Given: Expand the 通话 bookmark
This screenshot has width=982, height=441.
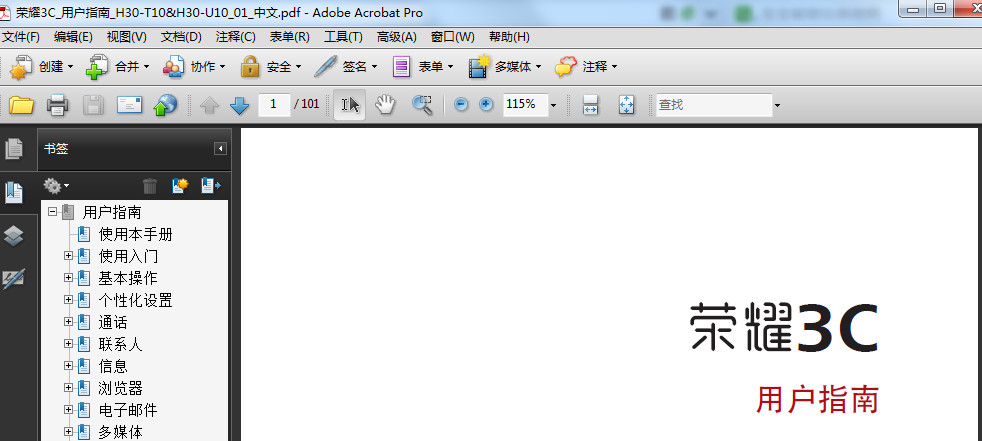Looking at the screenshot, I should coord(69,322).
